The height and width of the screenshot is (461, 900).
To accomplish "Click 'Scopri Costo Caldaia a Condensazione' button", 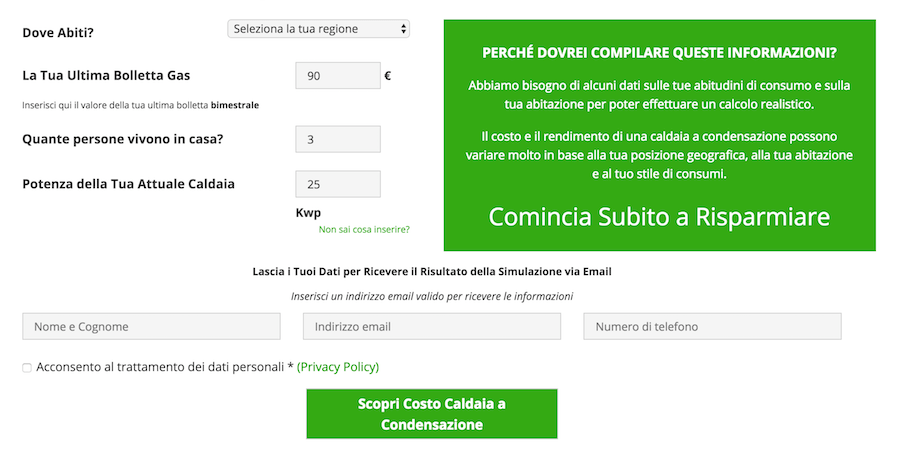I will [432, 414].
